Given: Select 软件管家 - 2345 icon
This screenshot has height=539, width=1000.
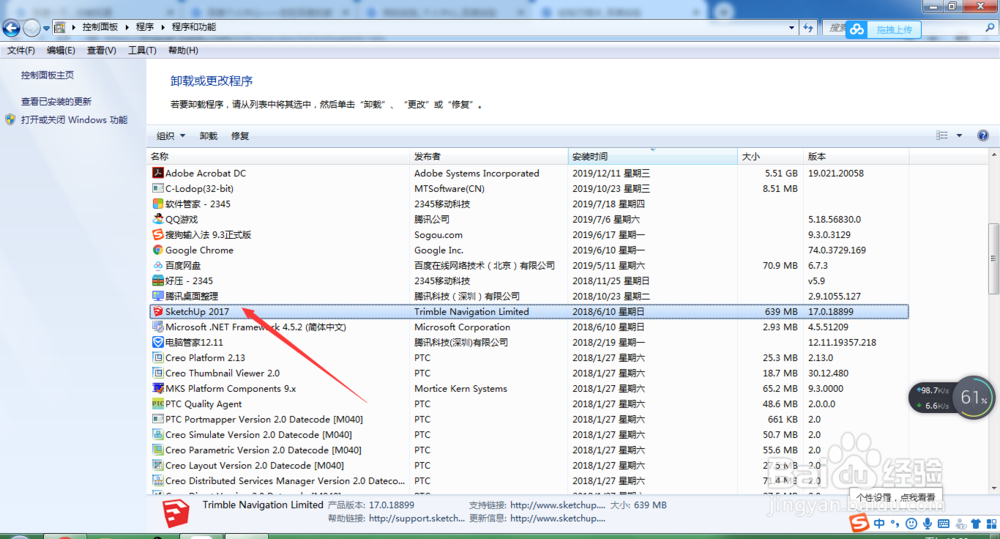Looking at the screenshot, I should pos(158,203).
